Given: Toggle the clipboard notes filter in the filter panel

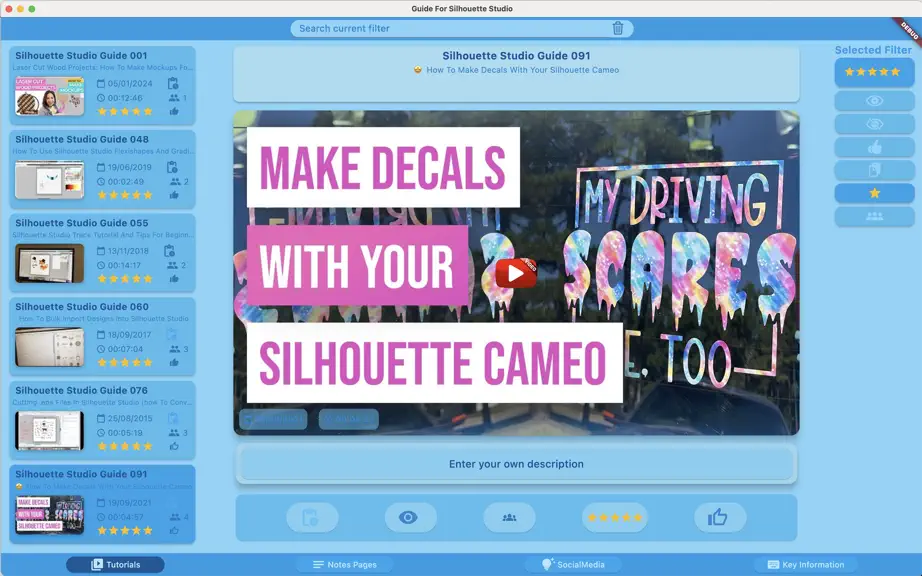Looking at the screenshot, I should pyautogui.click(x=874, y=170).
